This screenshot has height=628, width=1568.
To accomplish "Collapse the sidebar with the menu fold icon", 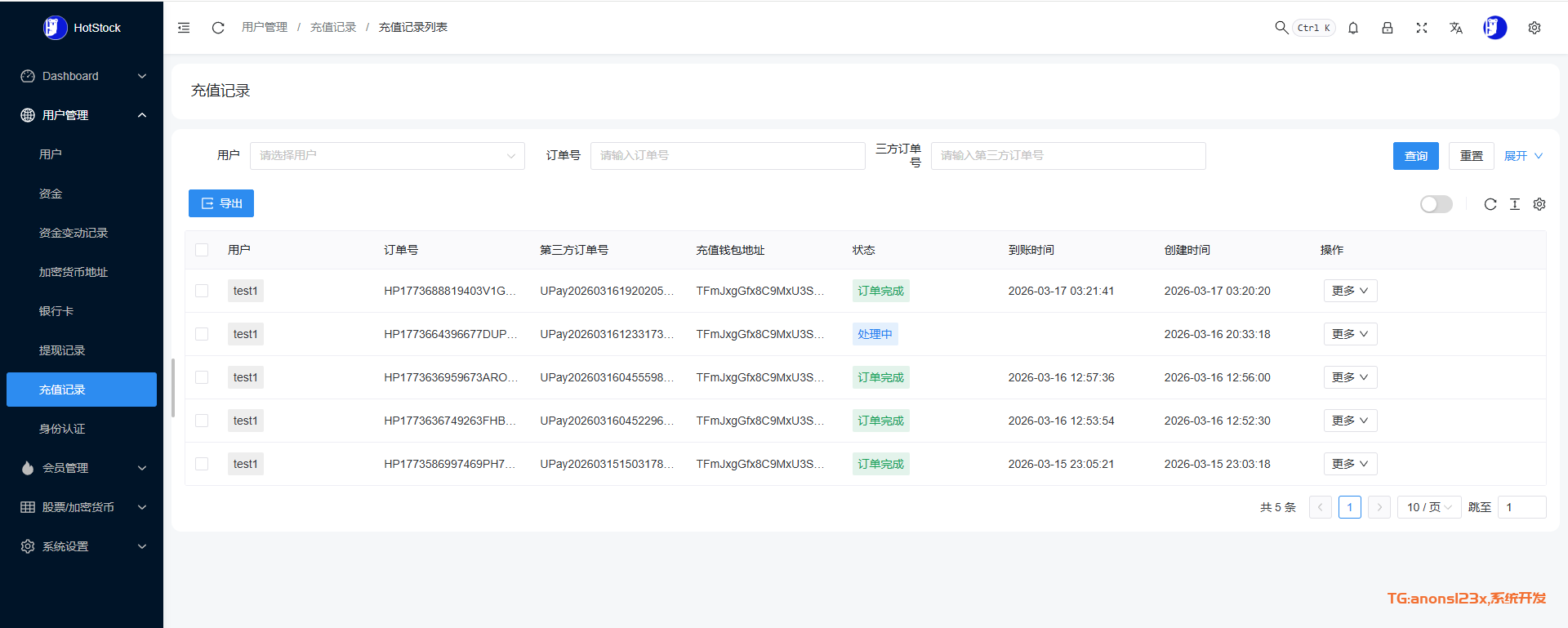I will [x=184, y=28].
